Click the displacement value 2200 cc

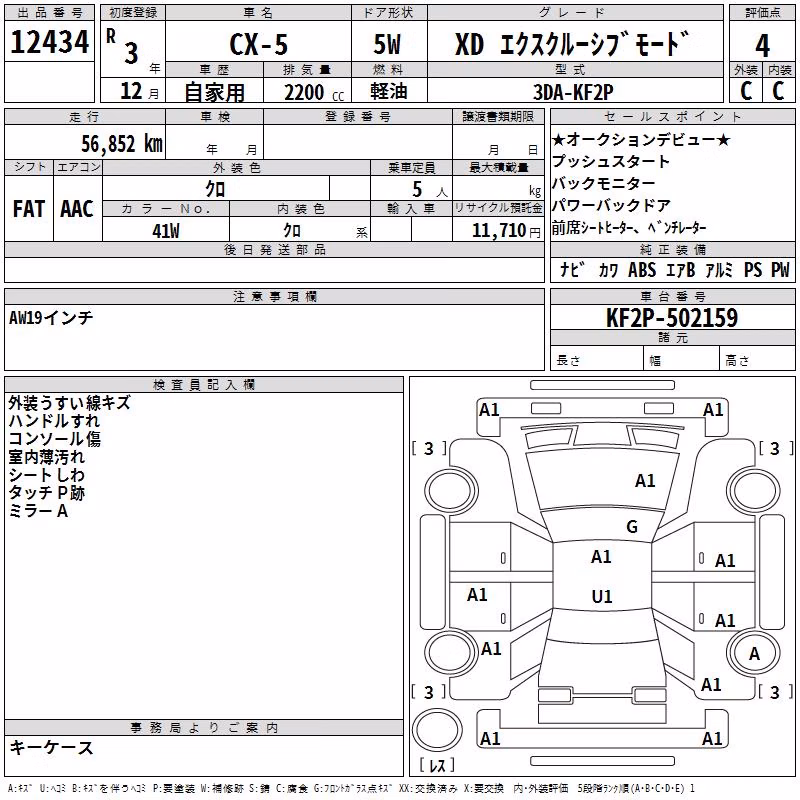point(314,93)
